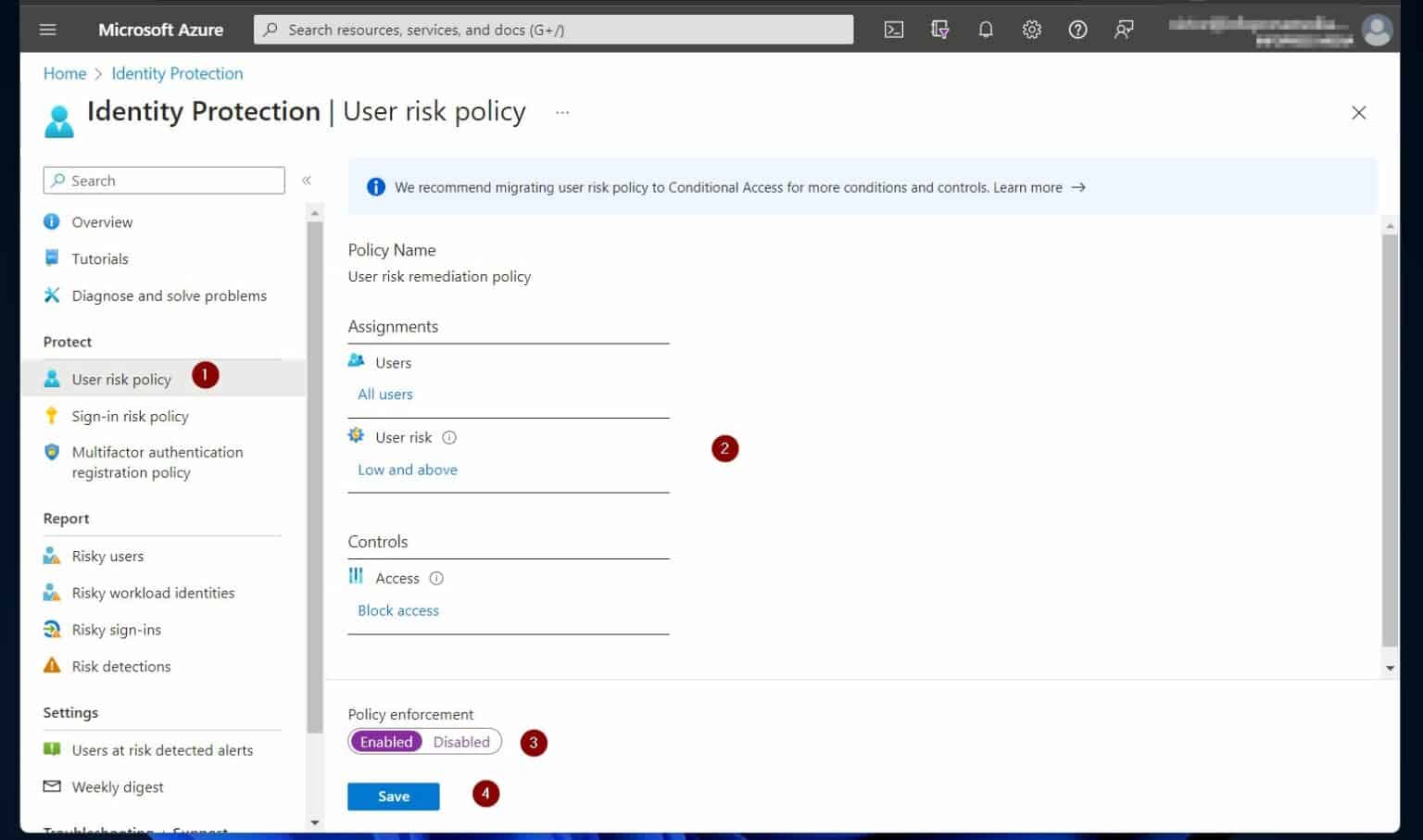Go to Home breadcrumb
Viewport: 1423px width, 840px height.
coord(64,73)
